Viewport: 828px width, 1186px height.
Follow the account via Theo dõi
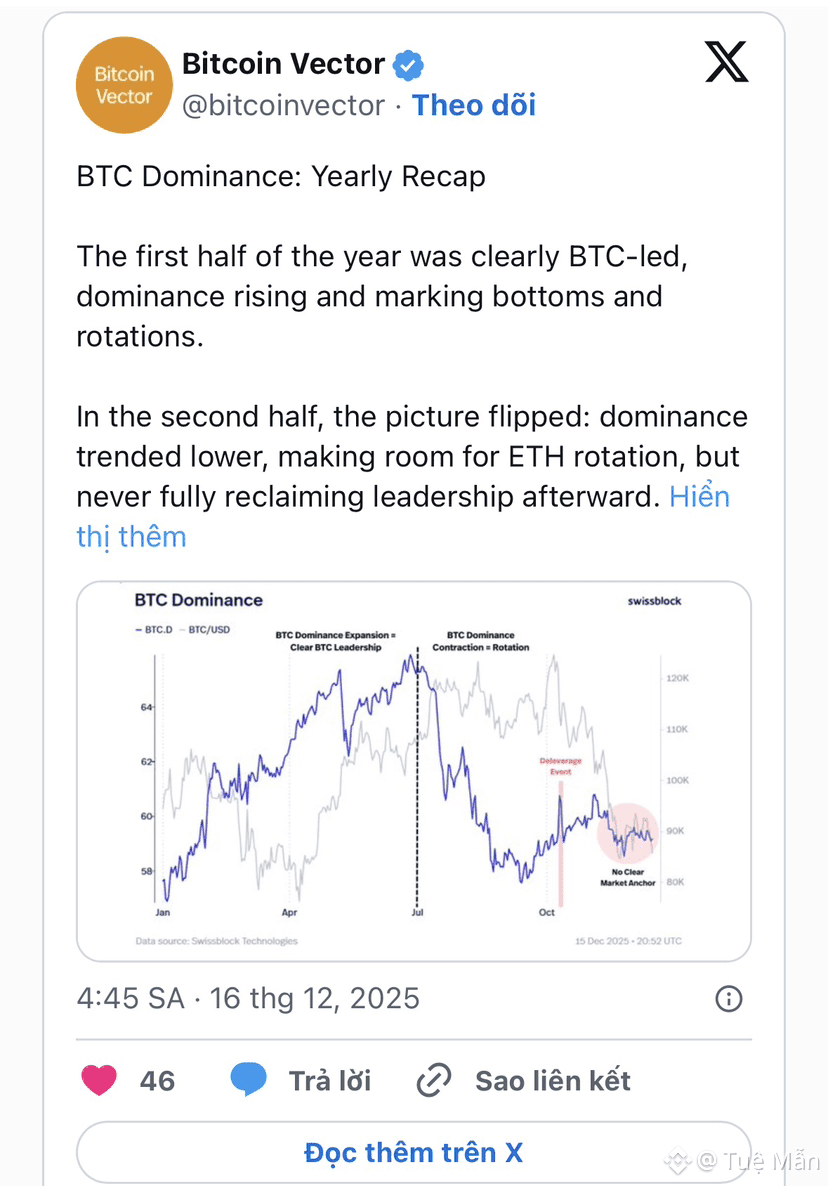tap(474, 105)
